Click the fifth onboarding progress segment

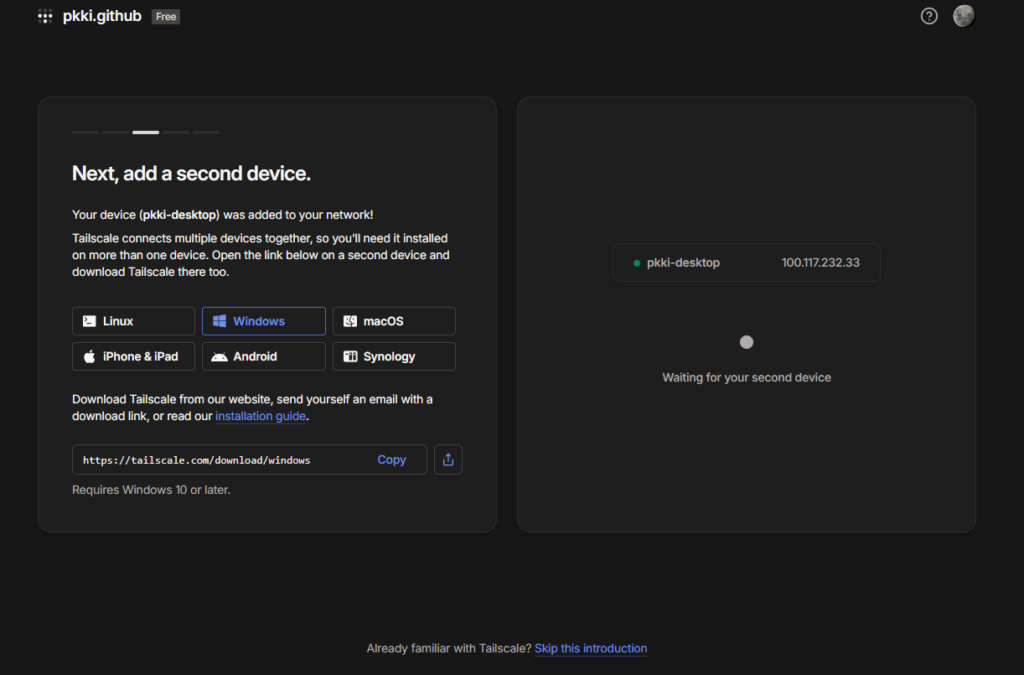pos(206,132)
